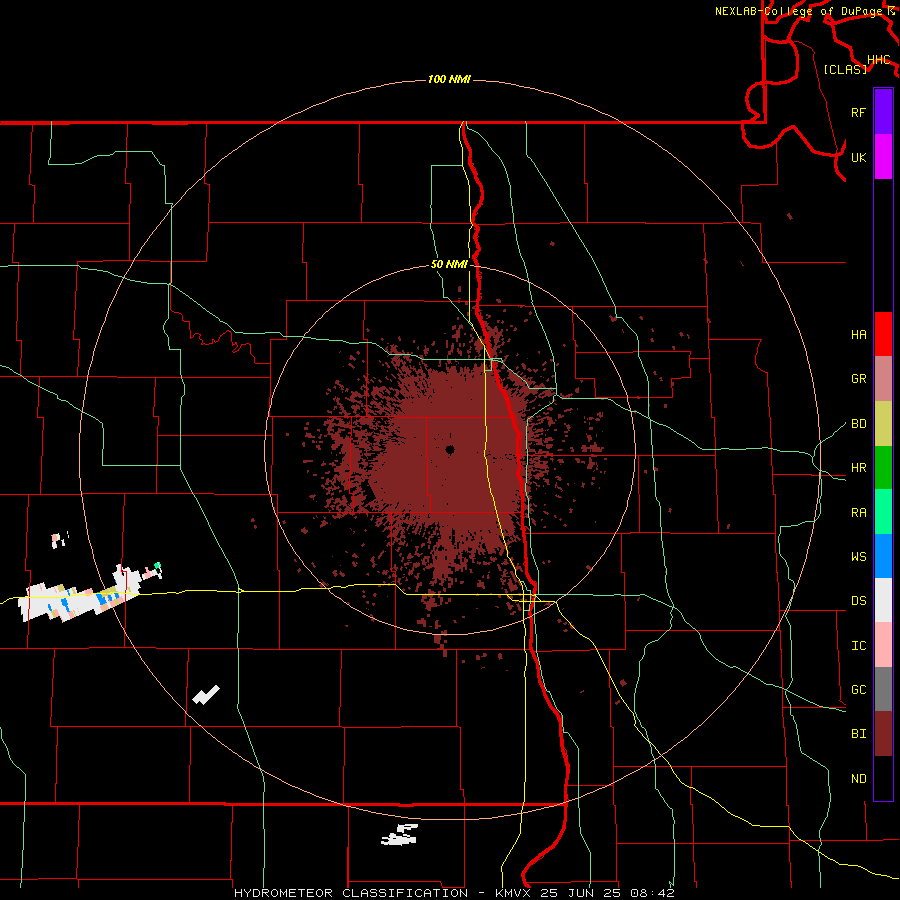Pick the green HR legend swatch
900x900 pixels.
[883, 467]
